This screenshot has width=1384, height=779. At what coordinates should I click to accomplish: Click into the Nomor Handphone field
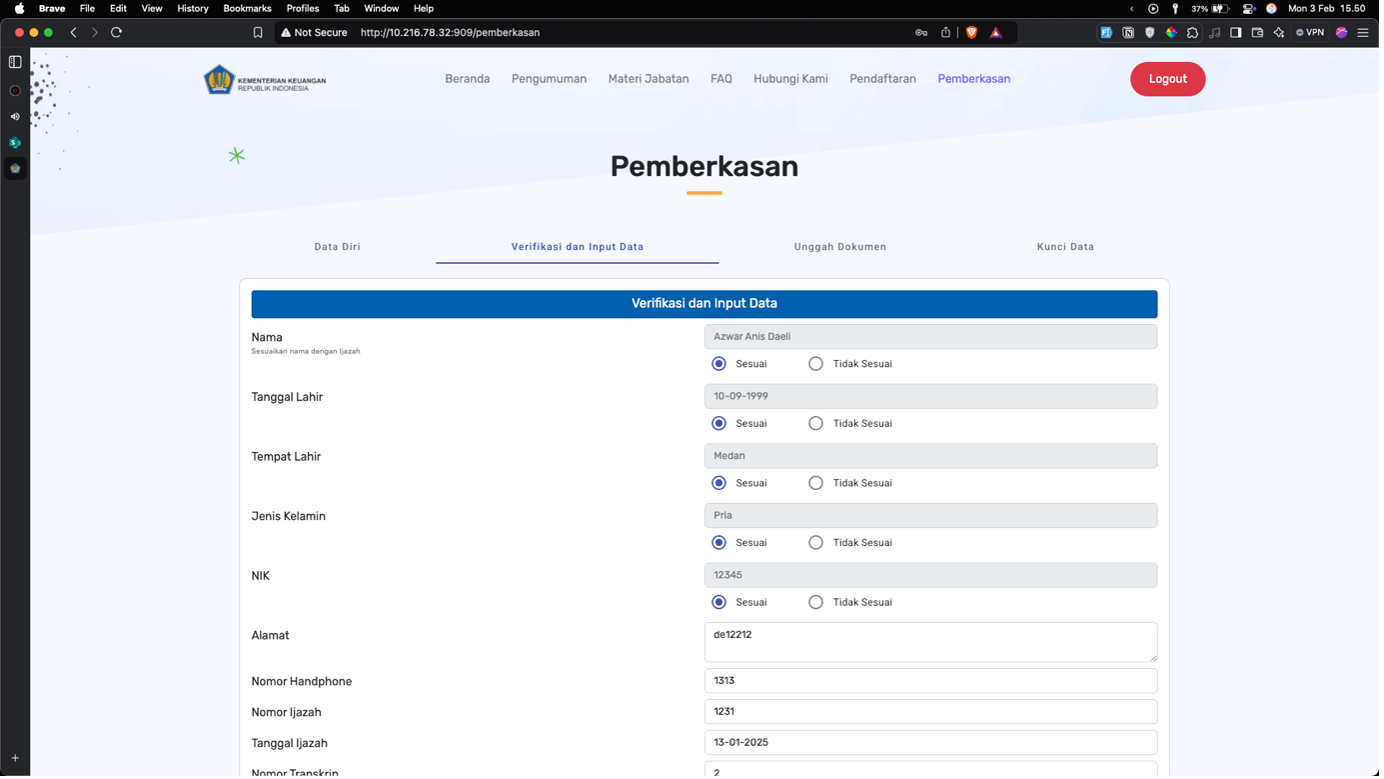click(x=930, y=681)
